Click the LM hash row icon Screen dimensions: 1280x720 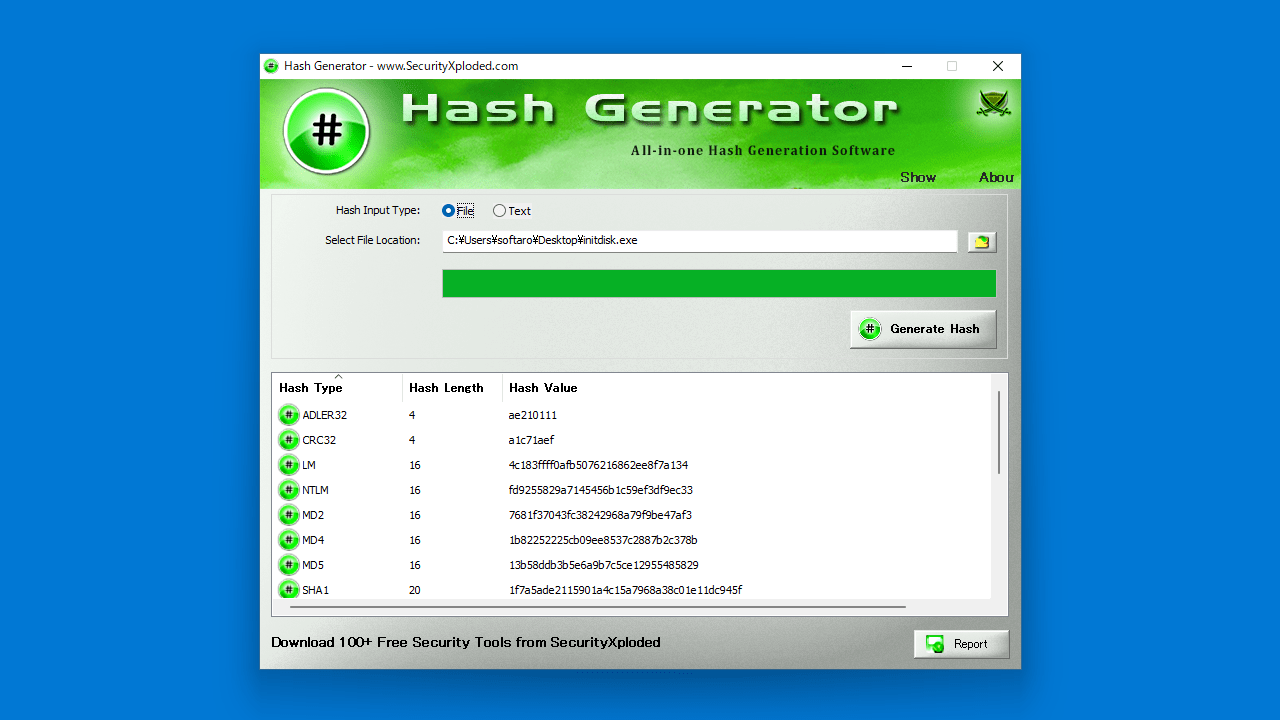pyautogui.click(x=289, y=465)
